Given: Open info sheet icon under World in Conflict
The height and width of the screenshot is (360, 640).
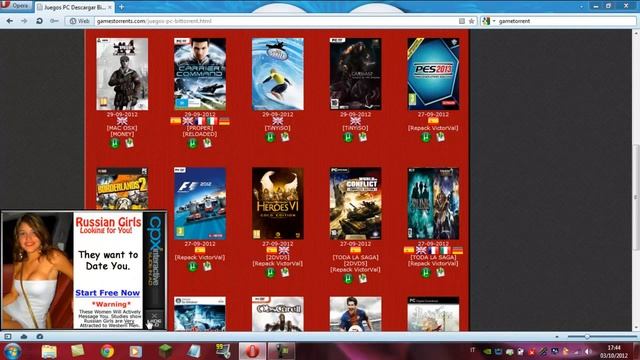Looking at the screenshot, I should [x=362, y=278].
